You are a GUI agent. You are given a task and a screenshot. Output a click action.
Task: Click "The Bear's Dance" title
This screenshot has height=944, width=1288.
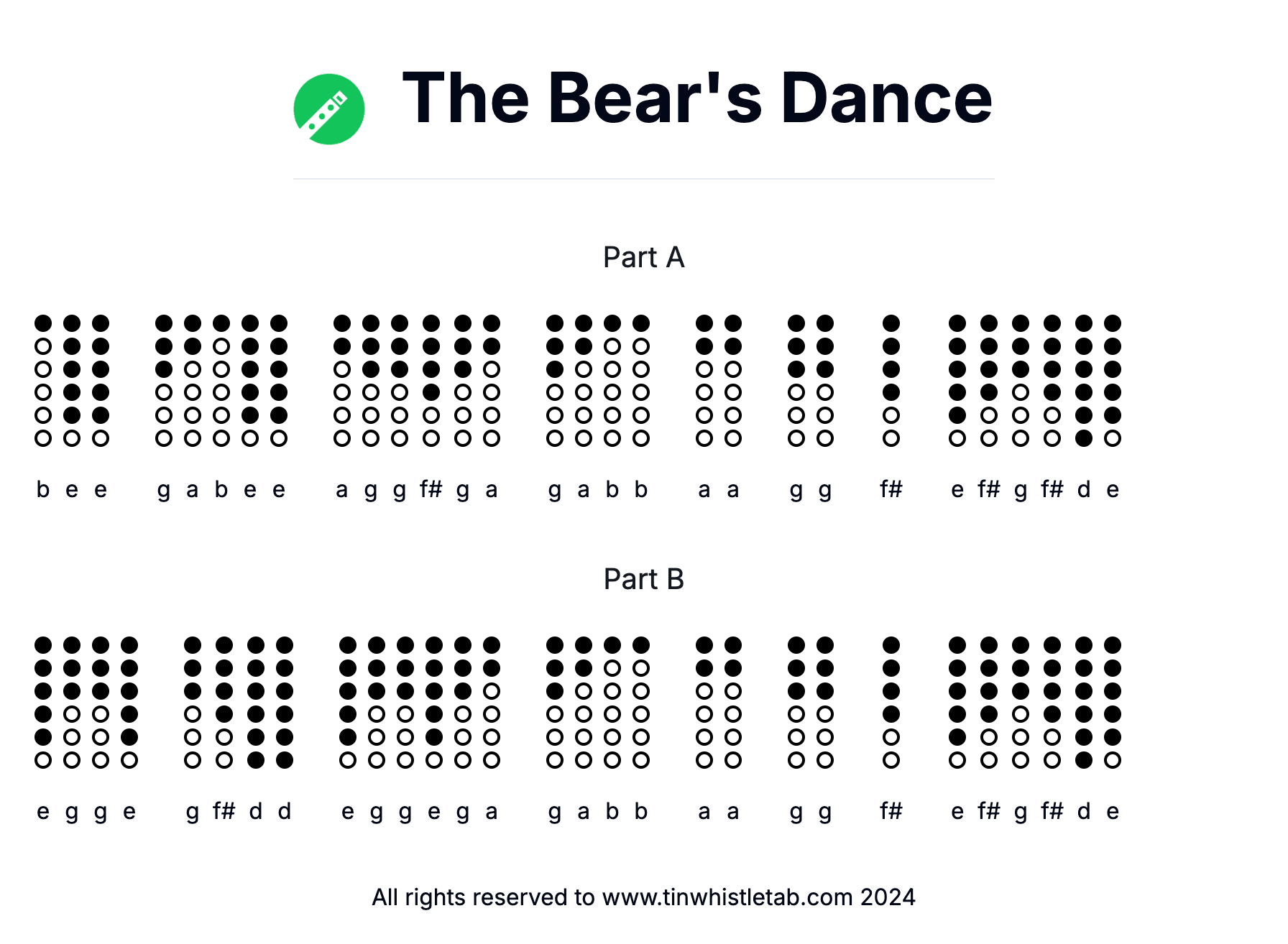point(696,98)
